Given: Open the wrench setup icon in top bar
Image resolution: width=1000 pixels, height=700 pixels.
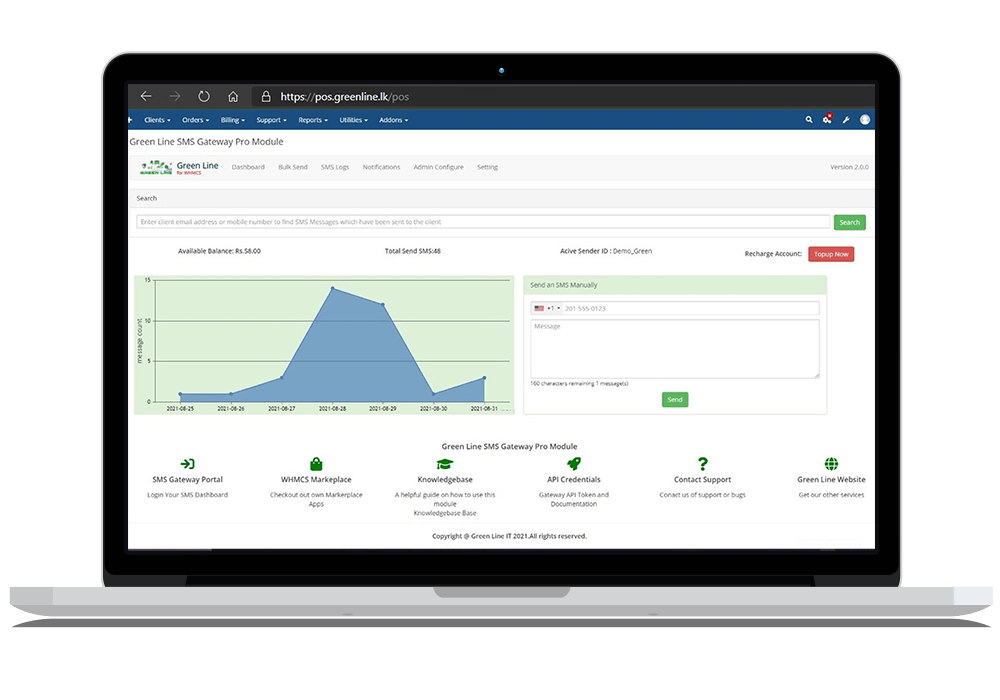Looking at the screenshot, I should pyautogui.click(x=846, y=120).
